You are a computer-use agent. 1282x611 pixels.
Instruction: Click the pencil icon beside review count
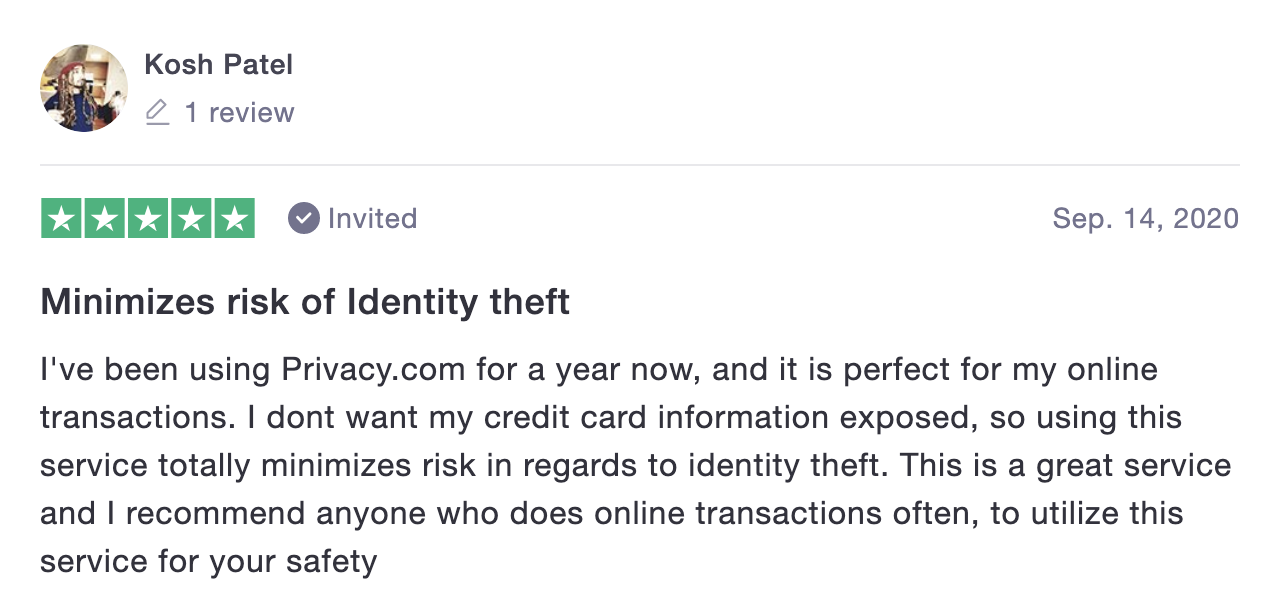[157, 112]
